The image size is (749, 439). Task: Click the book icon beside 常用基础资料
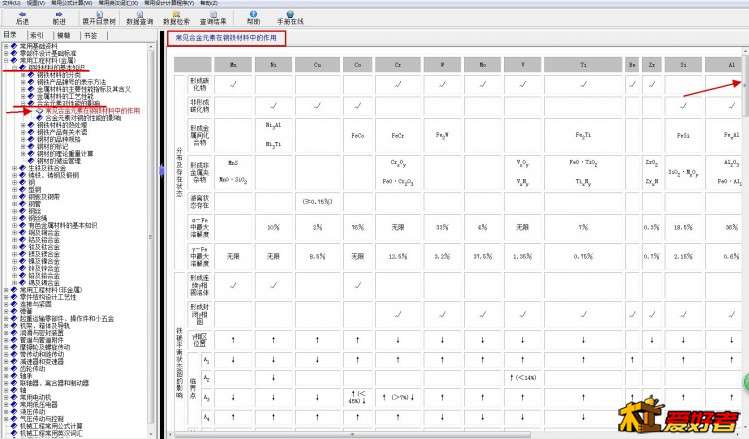coord(14,46)
